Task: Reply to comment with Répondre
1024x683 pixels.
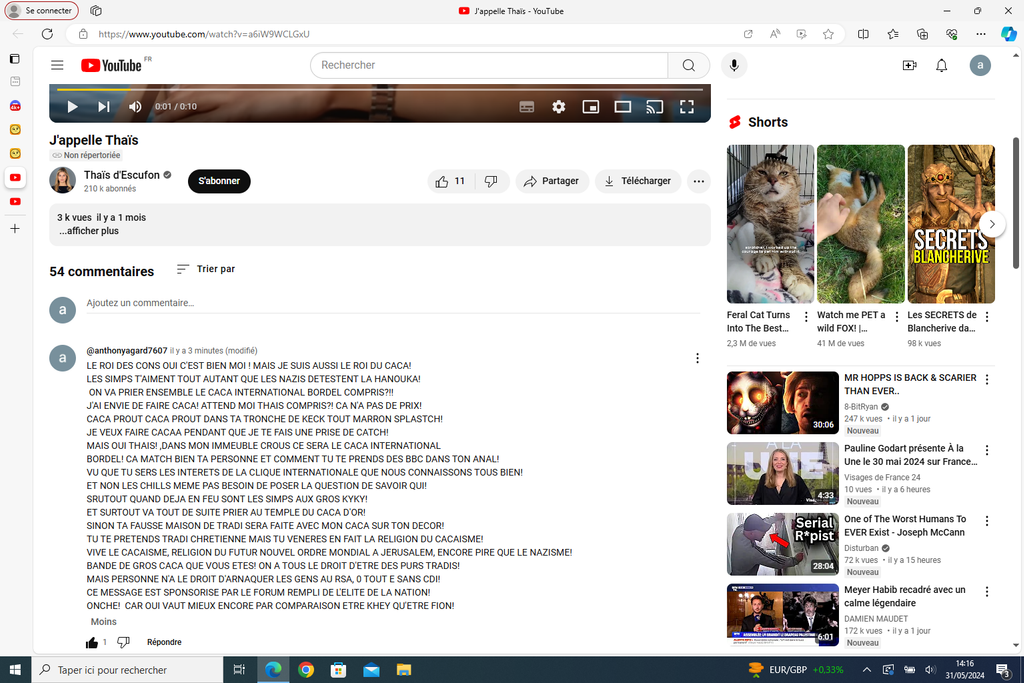Action: pos(164,643)
